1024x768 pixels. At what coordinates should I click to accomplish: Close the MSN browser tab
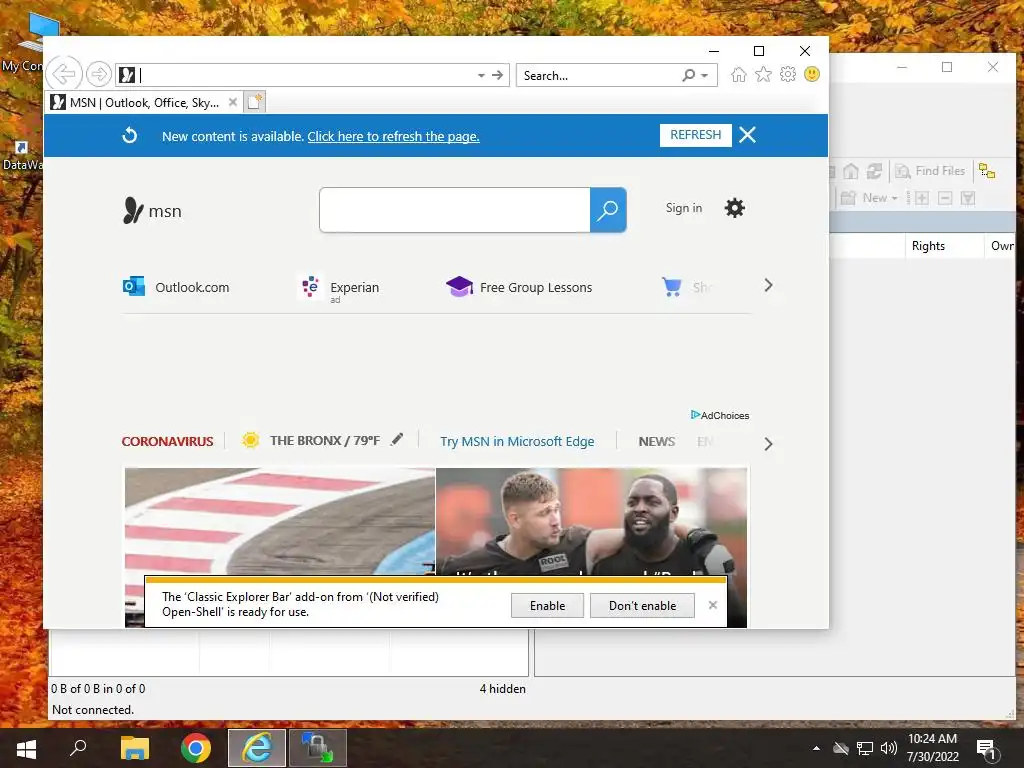(232, 103)
